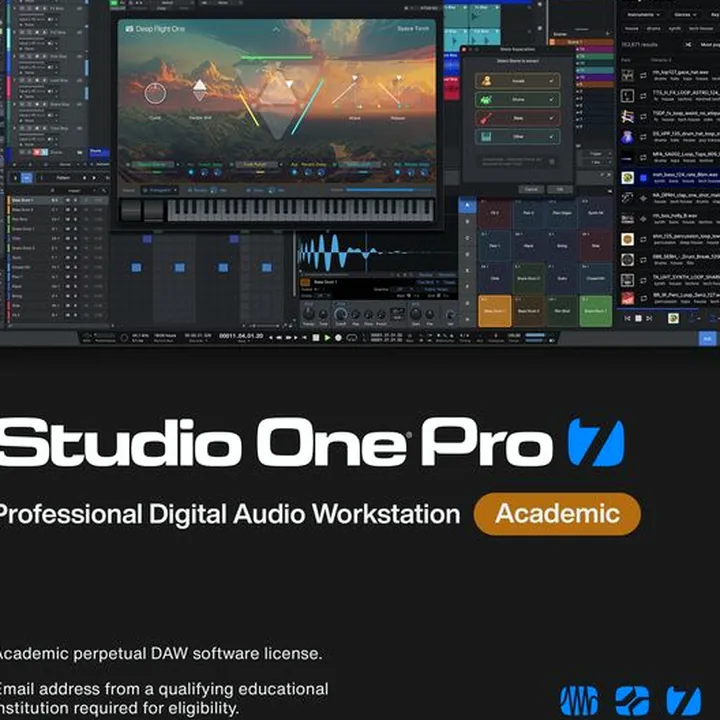Solo the Bass Drum 1 lane in pattern list
Image resolution: width=720 pixels, height=720 pixels.
75,200
